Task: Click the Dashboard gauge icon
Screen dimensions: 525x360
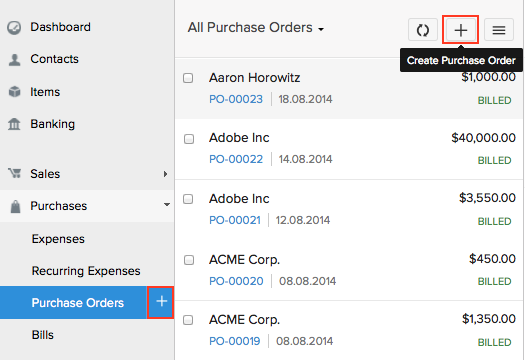Action: (x=14, y=28)
